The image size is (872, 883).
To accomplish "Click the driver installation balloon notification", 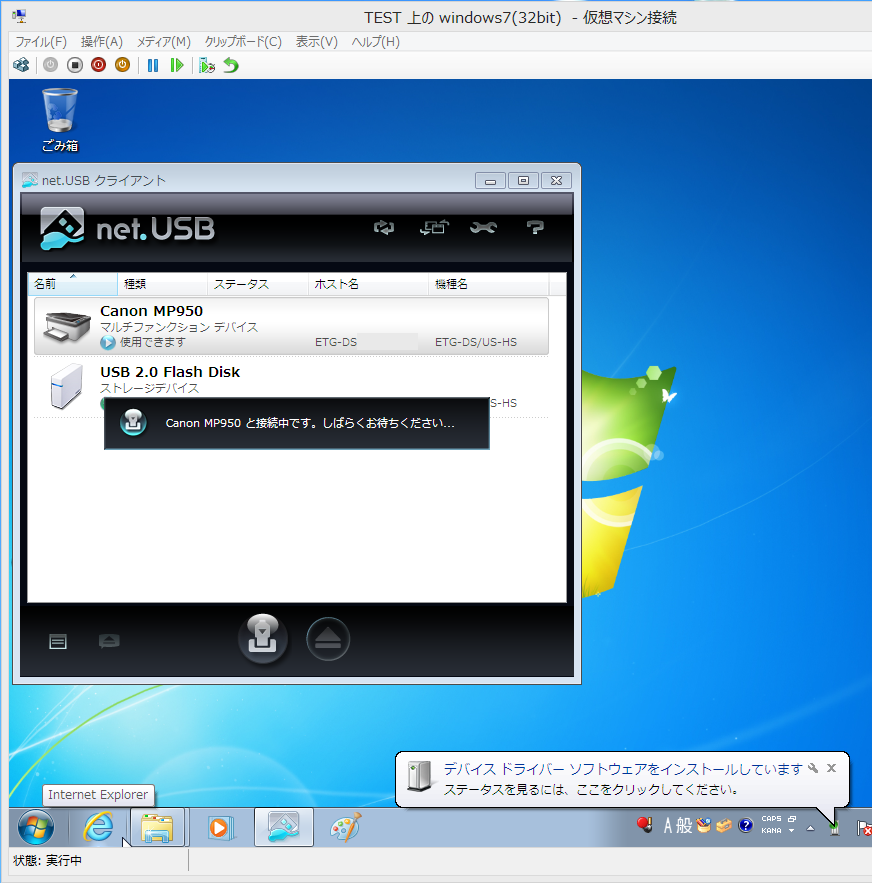I will pos(622,779).
